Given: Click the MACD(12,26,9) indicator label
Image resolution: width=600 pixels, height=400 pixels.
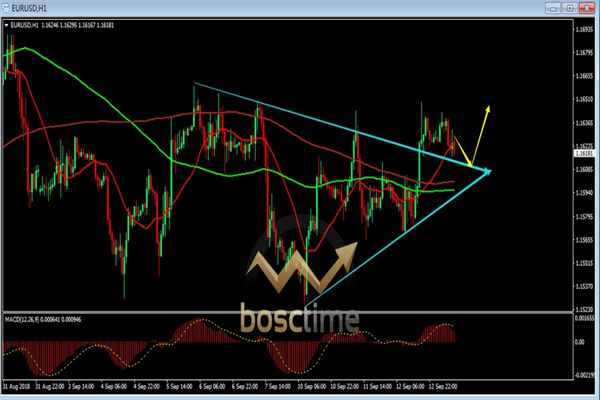Looking at the screenshot, I should click(22, 318).
